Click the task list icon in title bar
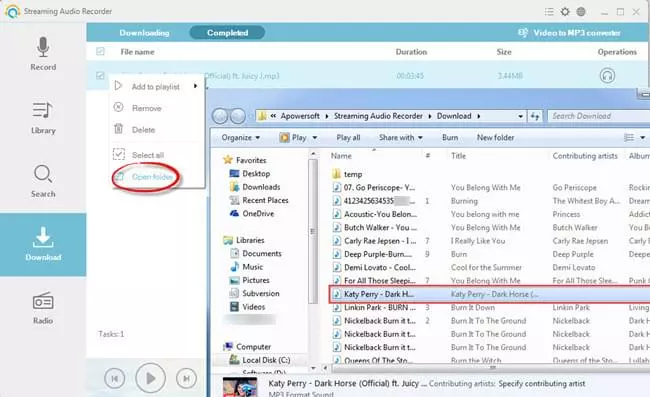The height and width of the screenshot is (397, 650). (549, 12)
